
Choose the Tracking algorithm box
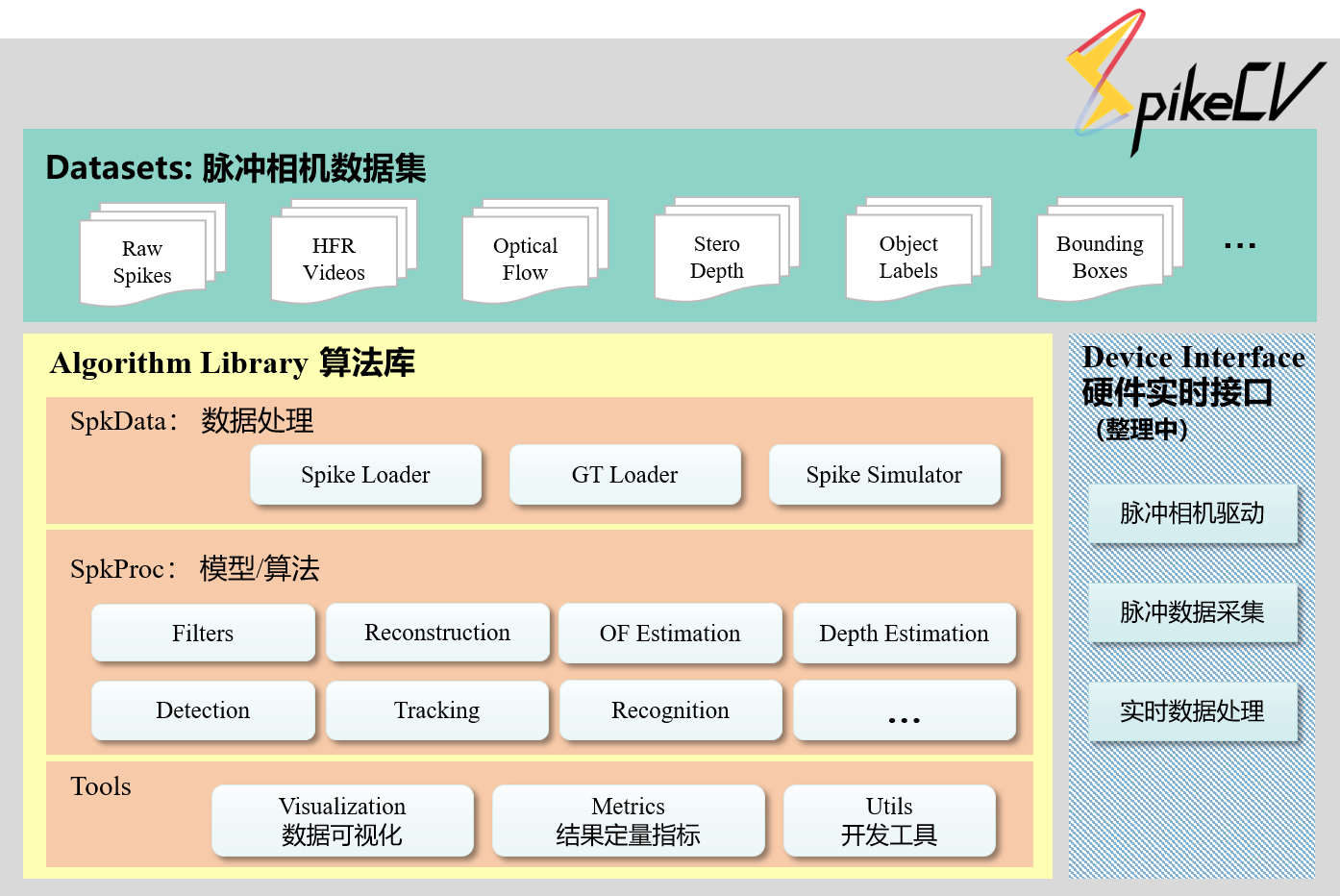437,710
